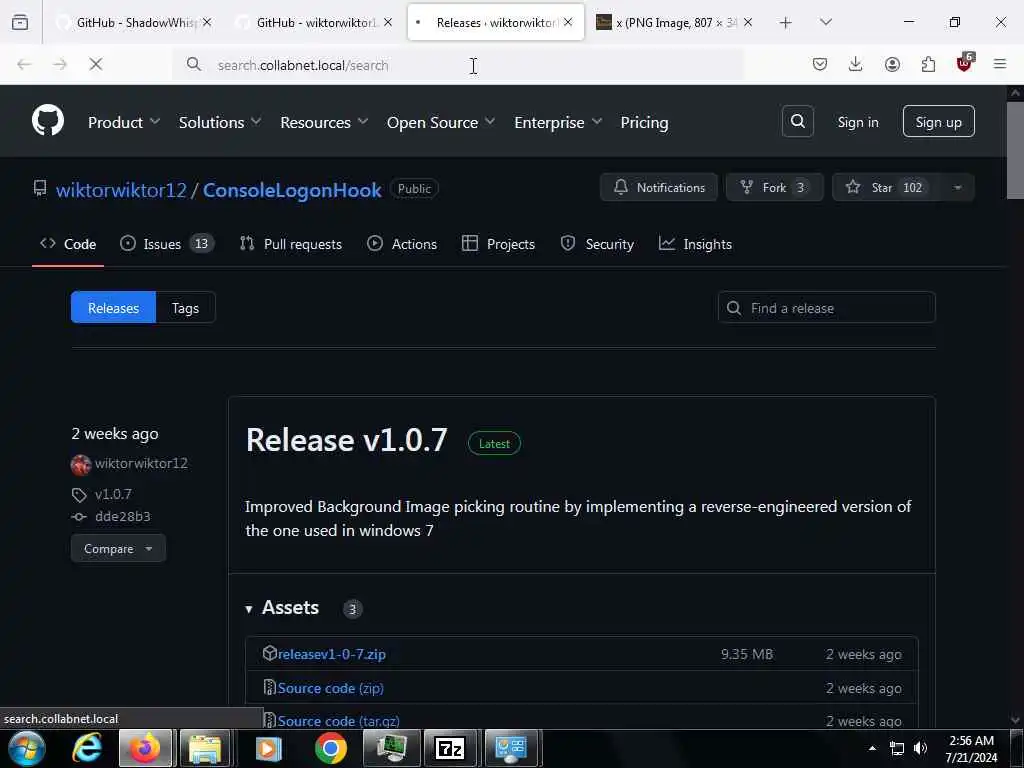Click the GitHub search magnifier button

797,121
